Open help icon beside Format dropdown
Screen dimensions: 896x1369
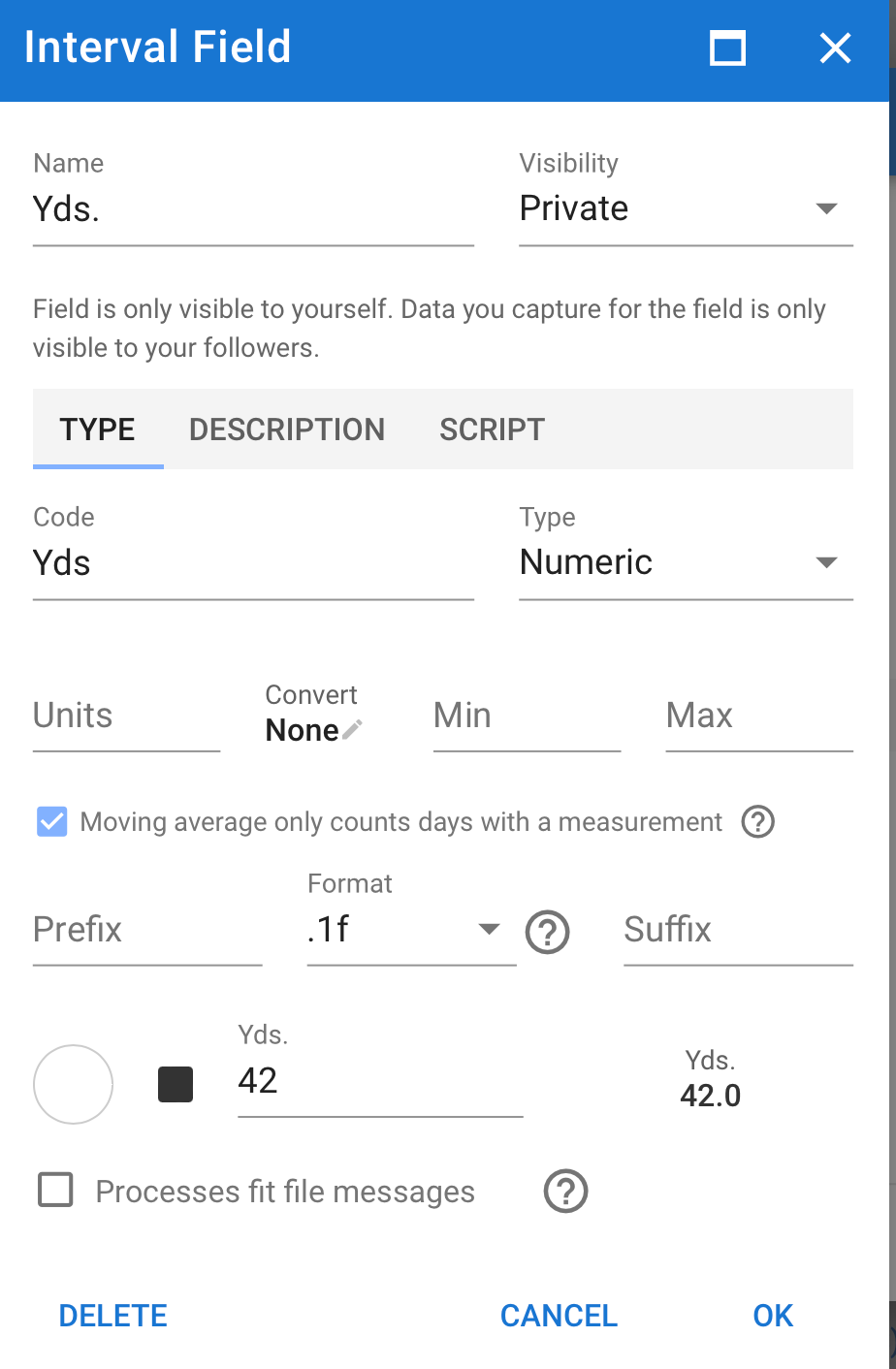(x=548, y=932)
